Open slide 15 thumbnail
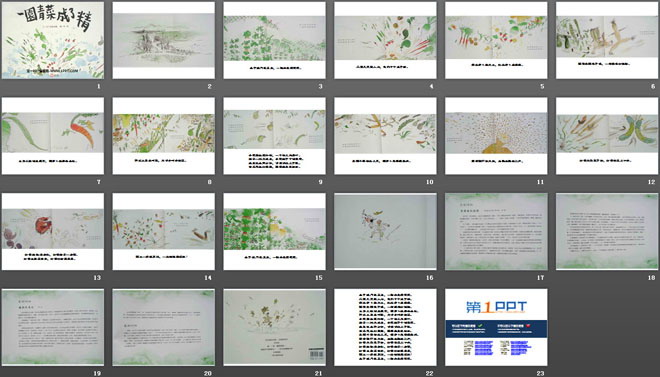The height and width of the screenshot is (377, 660). [274, 231]
